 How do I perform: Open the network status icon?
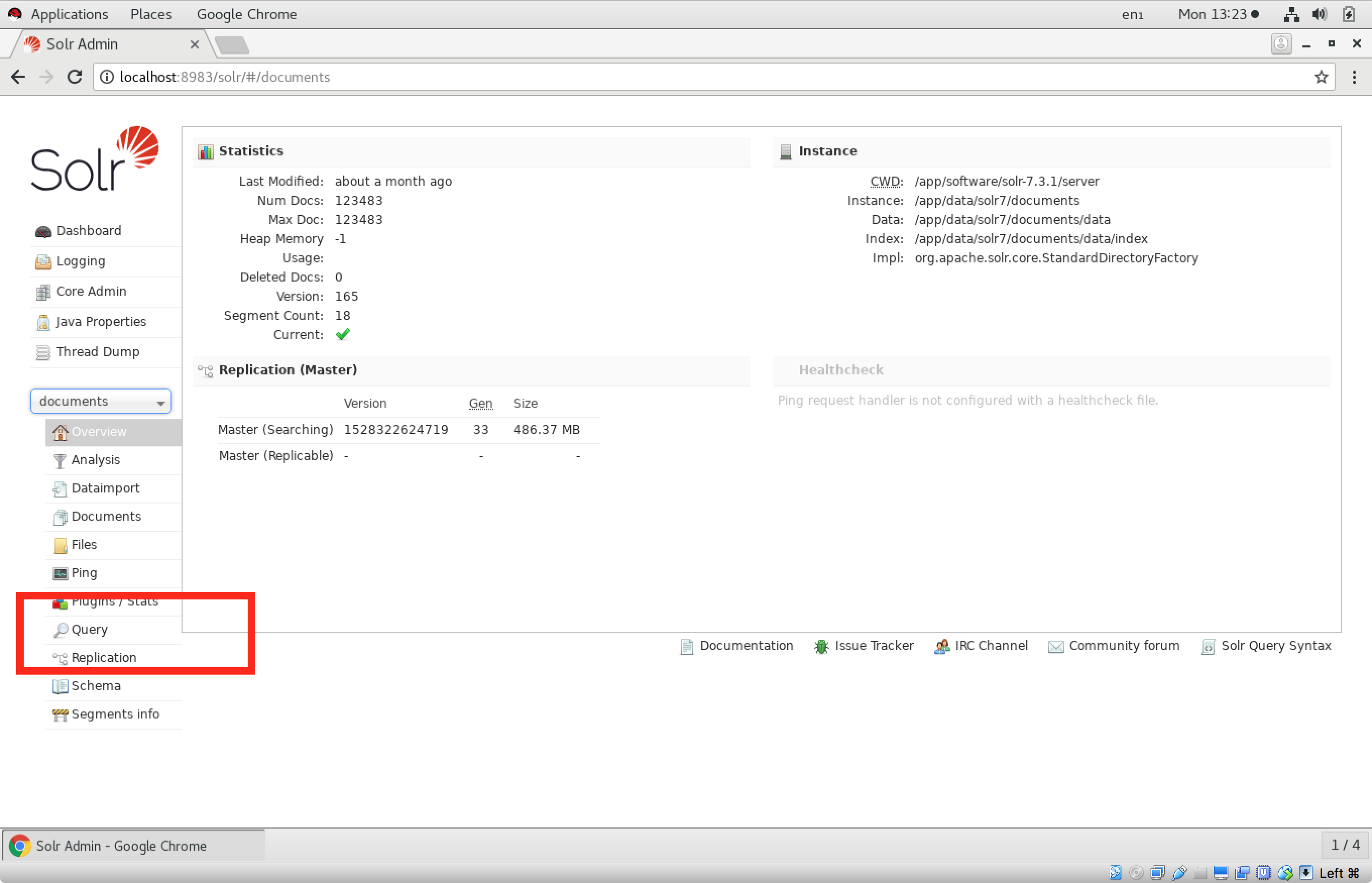point(1291,14)
